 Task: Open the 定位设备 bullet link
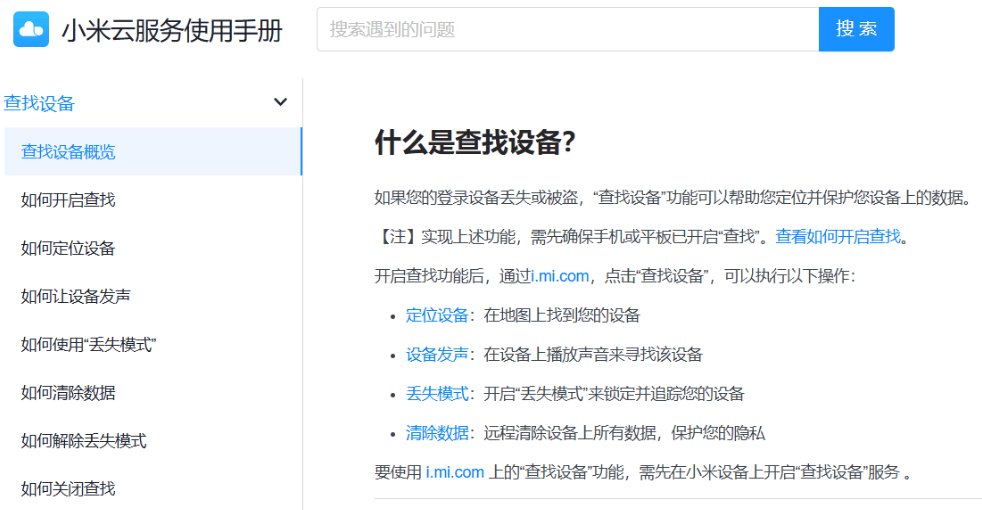coord(437,315)
